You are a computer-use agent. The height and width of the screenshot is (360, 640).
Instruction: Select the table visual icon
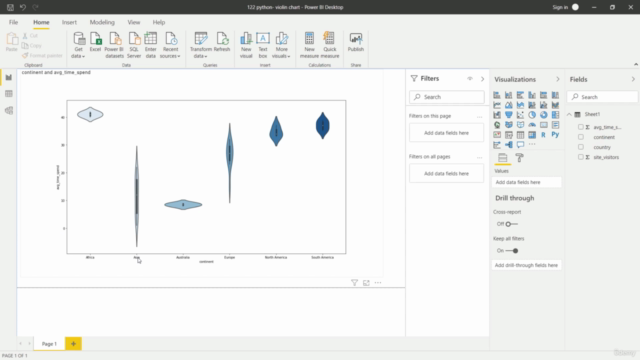click(520, 135)
